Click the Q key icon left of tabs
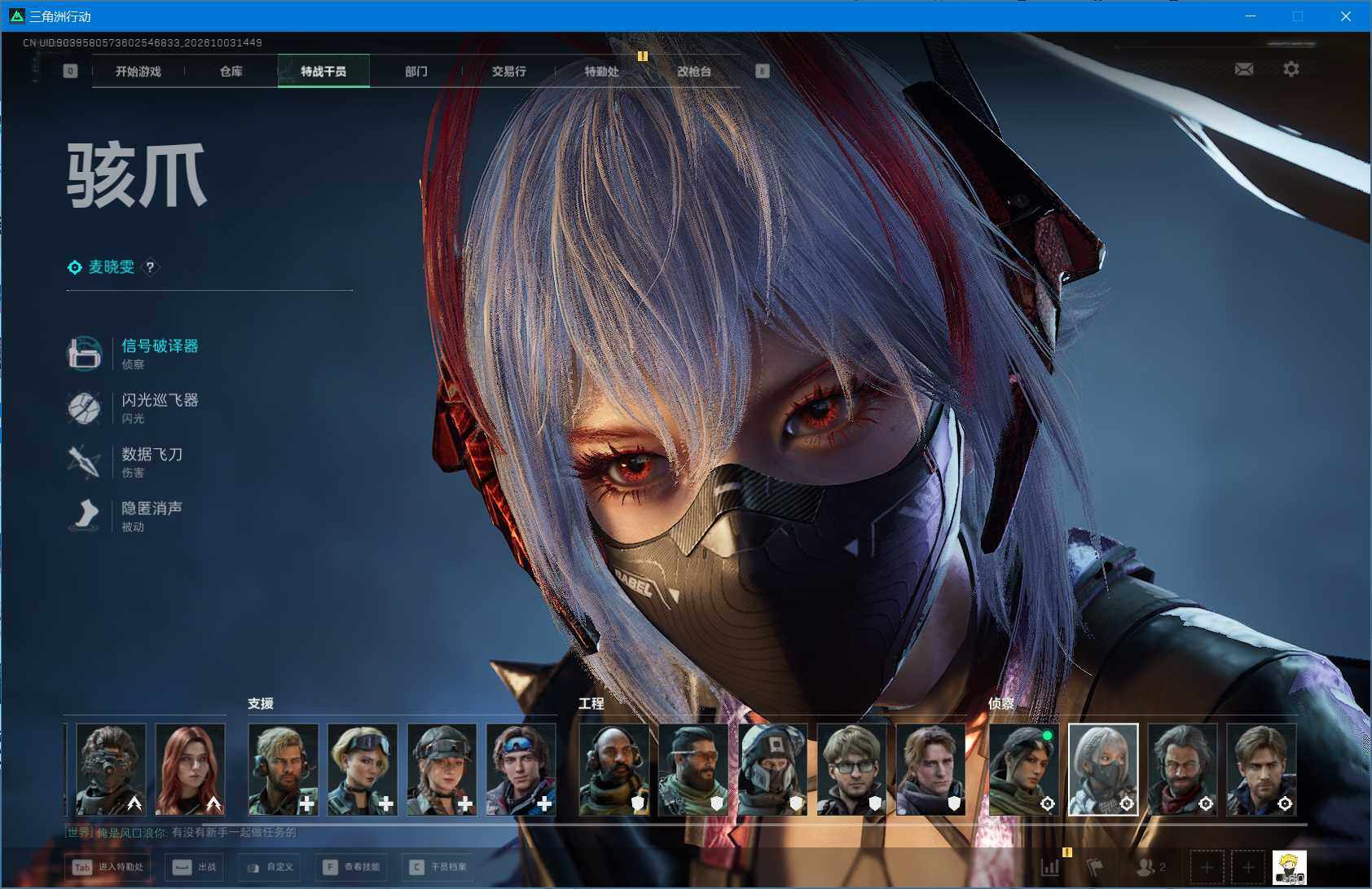Viewport: 1372px width, 889px height. [70, 71]
